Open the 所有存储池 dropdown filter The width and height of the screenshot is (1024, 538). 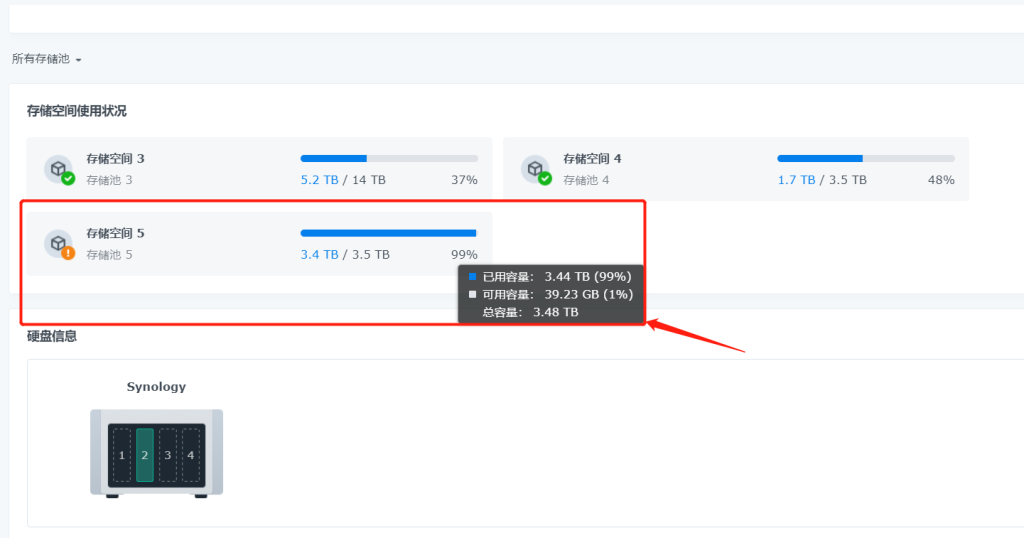[x=46, y=59]
